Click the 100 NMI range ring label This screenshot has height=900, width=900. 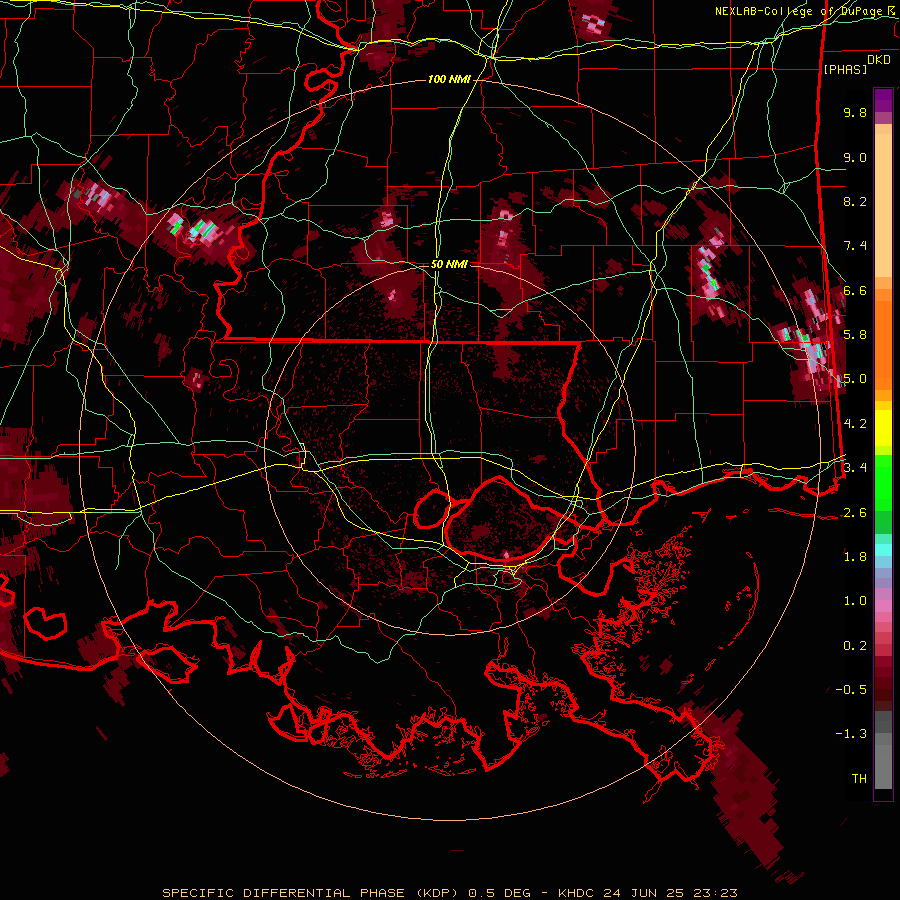pyautogui.click(x=449, y=79)
